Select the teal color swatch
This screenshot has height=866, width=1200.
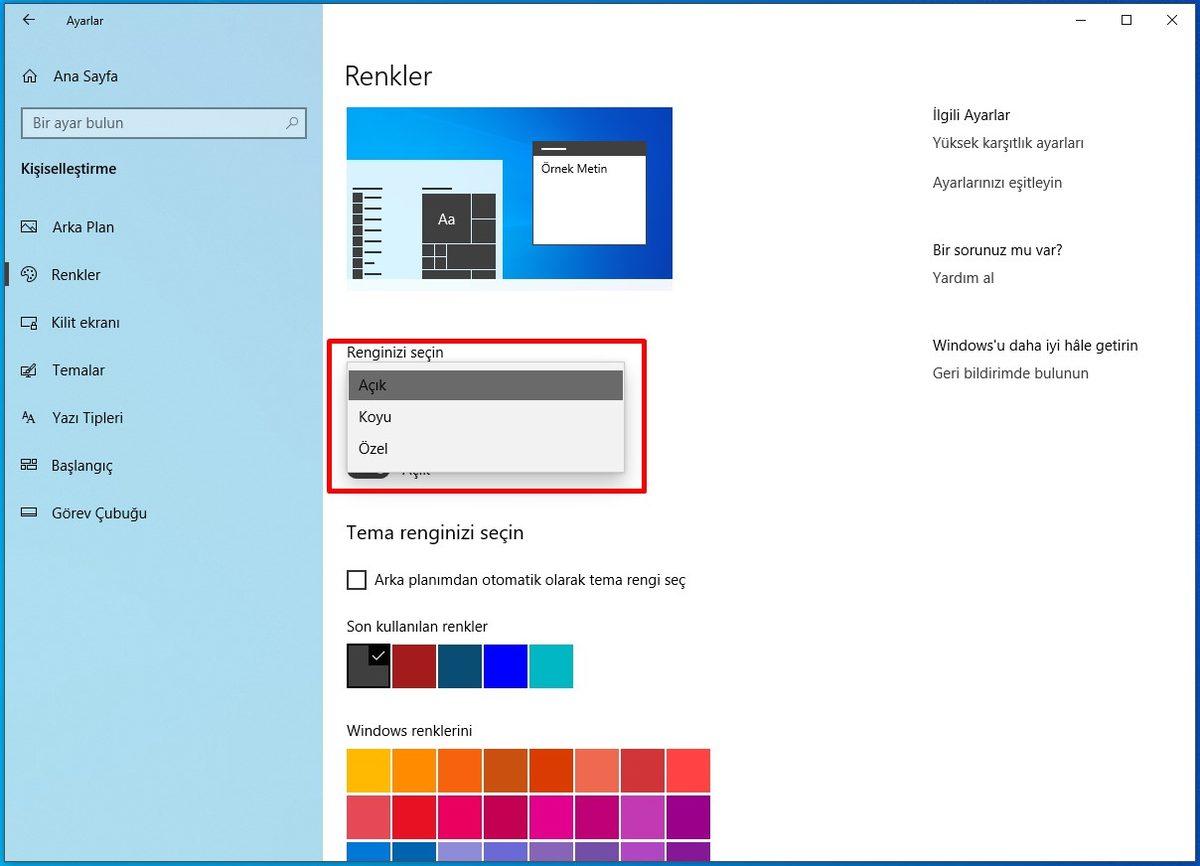click(551, 666)
